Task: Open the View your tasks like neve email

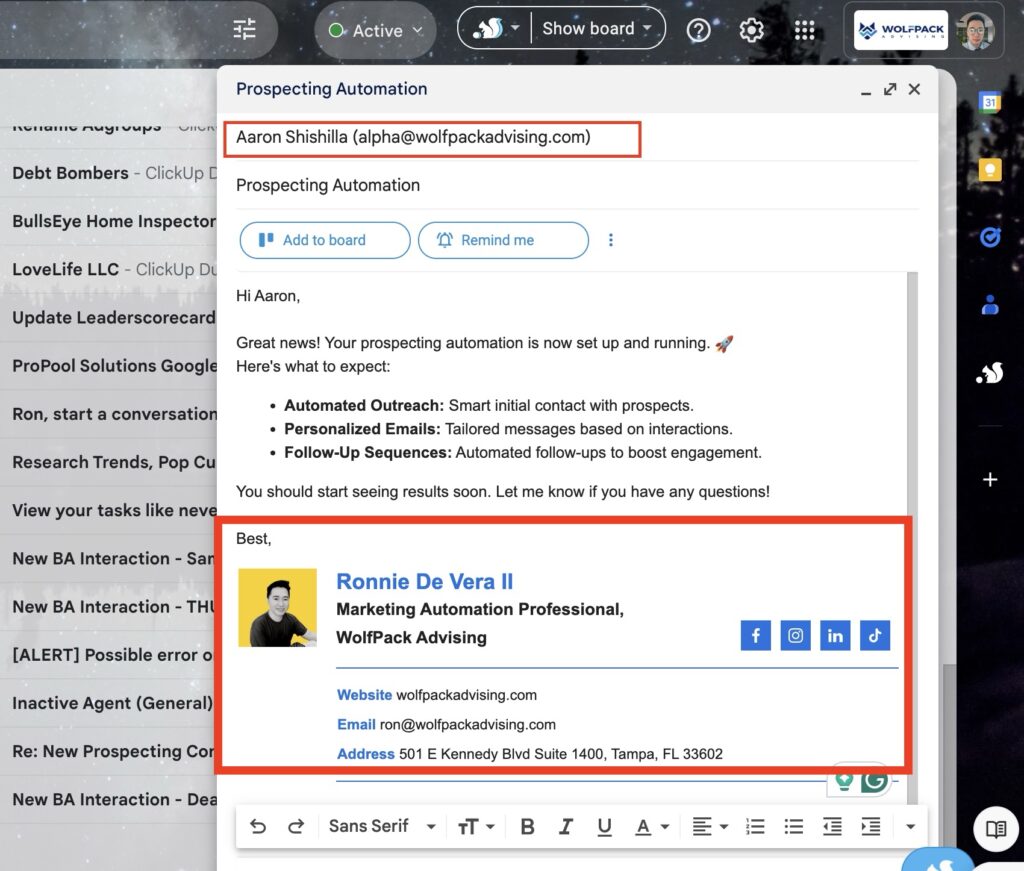Action: pos(108,511)
